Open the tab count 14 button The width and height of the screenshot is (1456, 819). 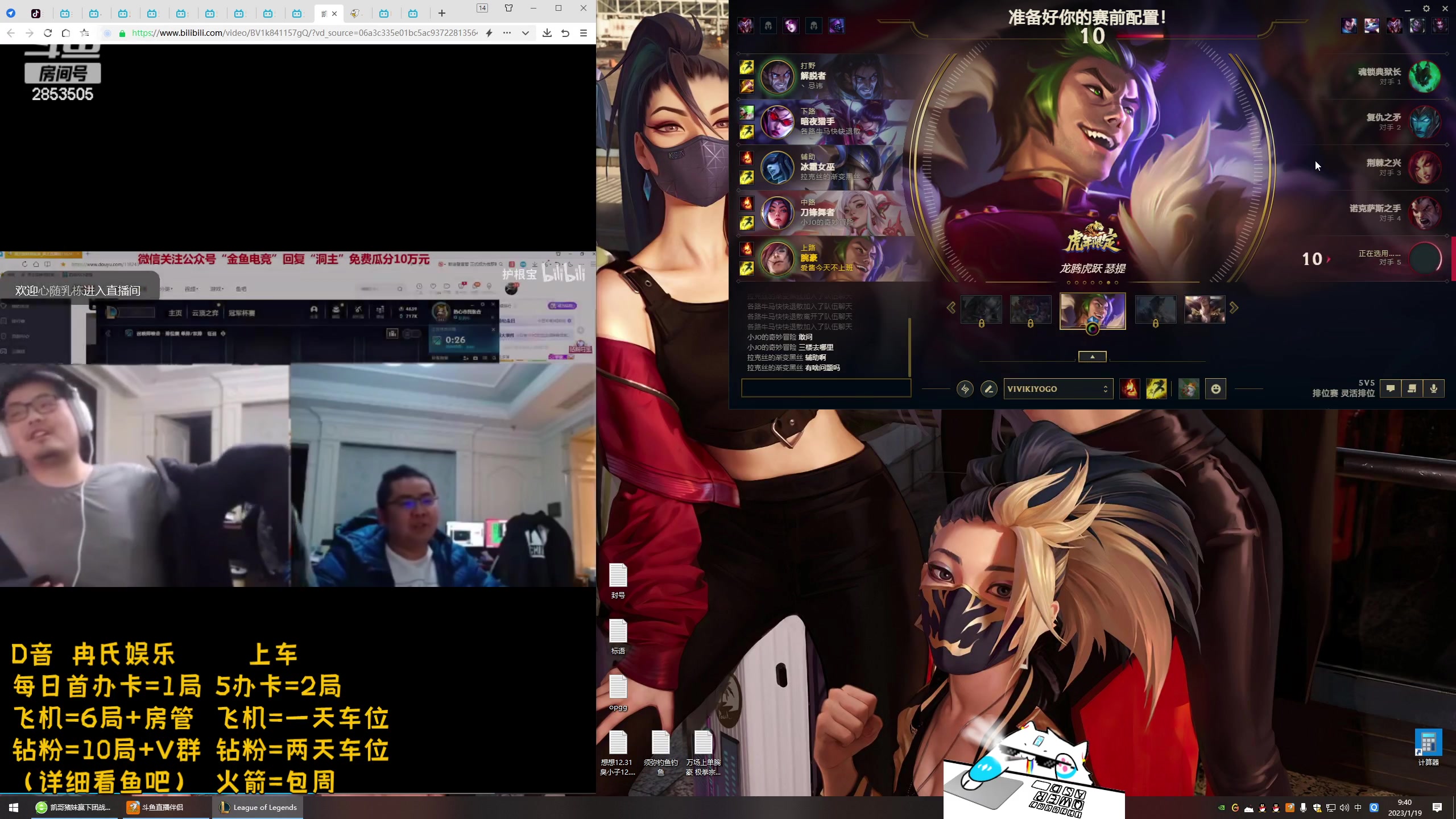(482, 8)
